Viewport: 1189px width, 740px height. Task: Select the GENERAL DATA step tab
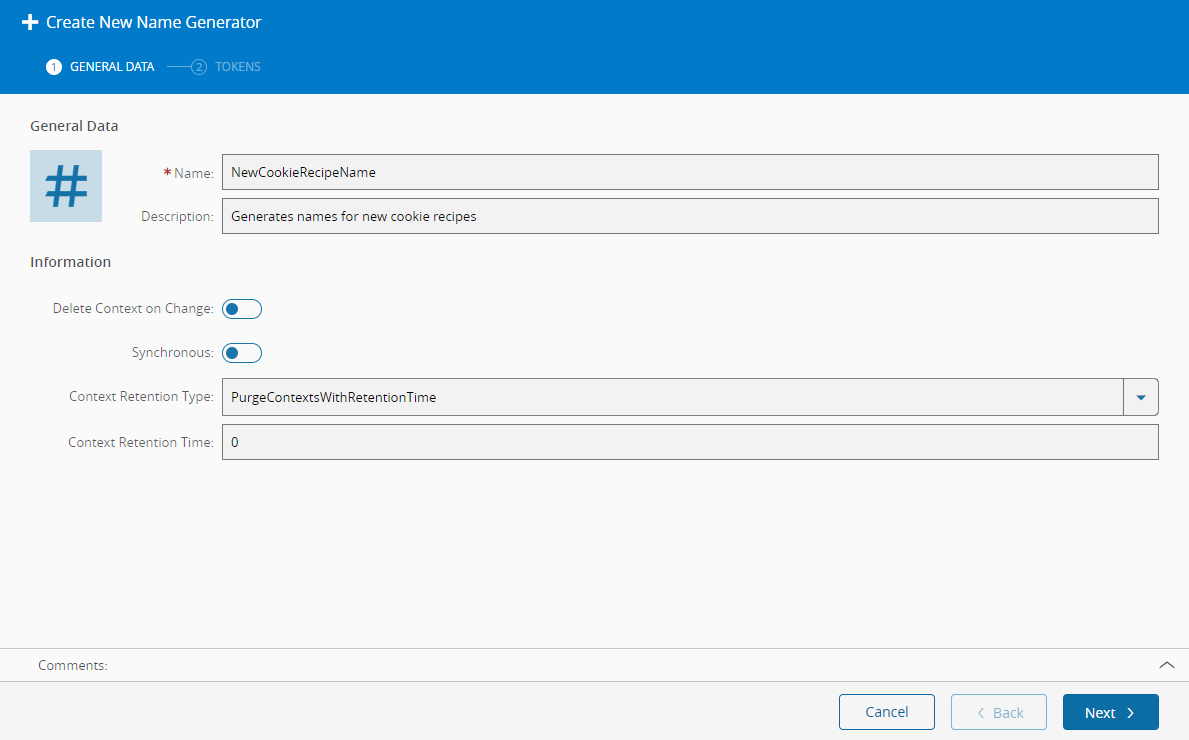pos(111,67)
